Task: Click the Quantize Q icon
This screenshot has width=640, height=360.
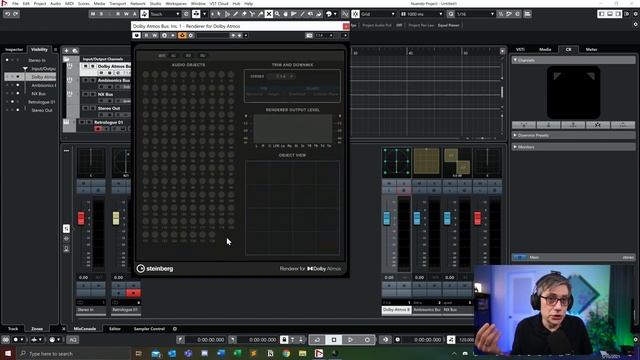Action: 451,14
